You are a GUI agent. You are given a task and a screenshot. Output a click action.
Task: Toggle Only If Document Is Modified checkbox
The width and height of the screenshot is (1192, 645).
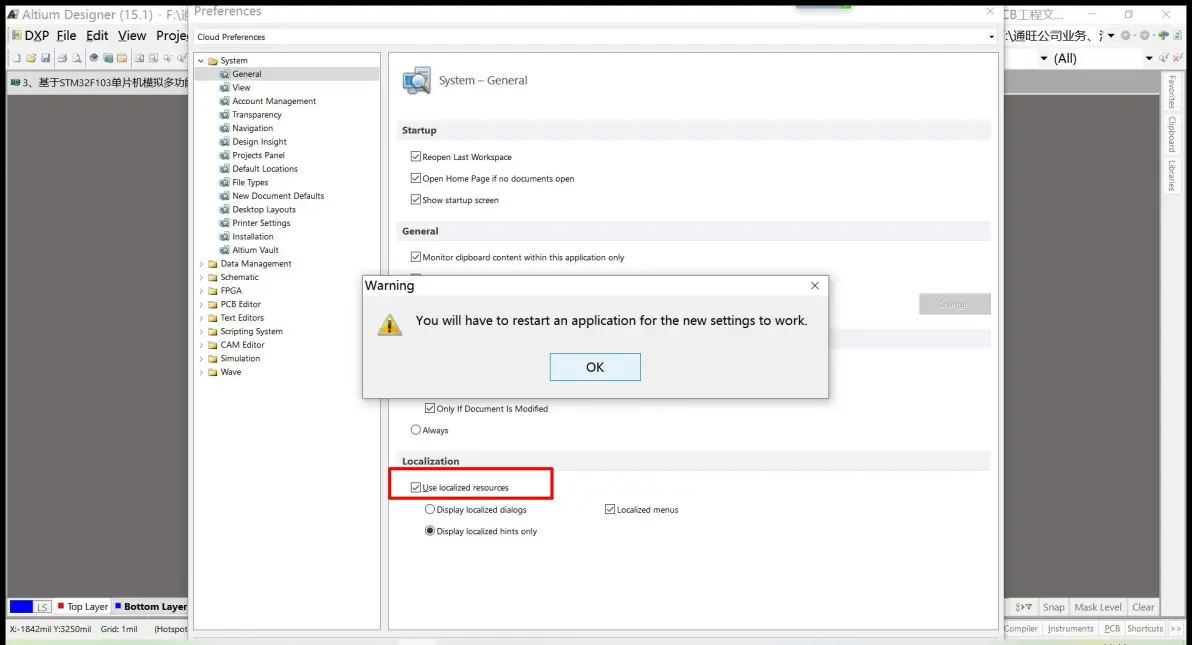(x=430, y=408)
